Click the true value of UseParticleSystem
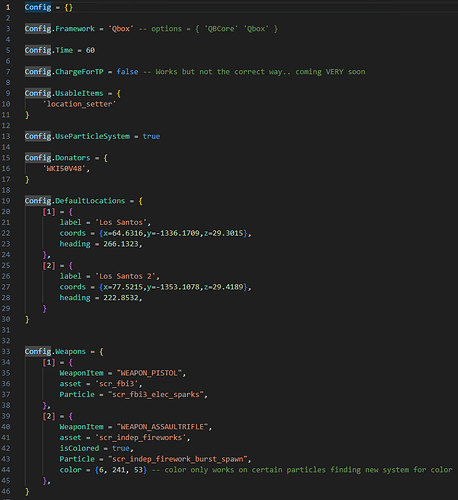This screenshot has height=500, width=458. tap(151, 136)
